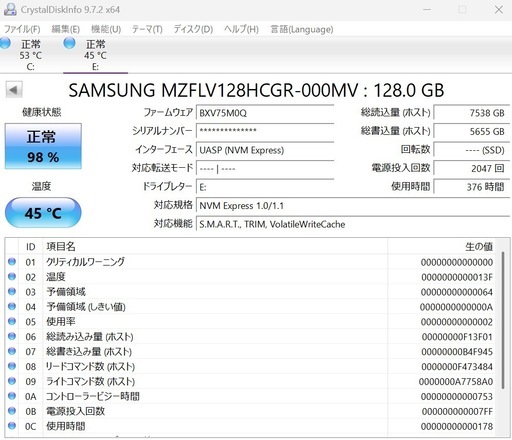Image resolution: width=512 pixels, height=440 pixels.
Task: Click the status dot of row 0C 使用時間
Action: coord(12,426)
